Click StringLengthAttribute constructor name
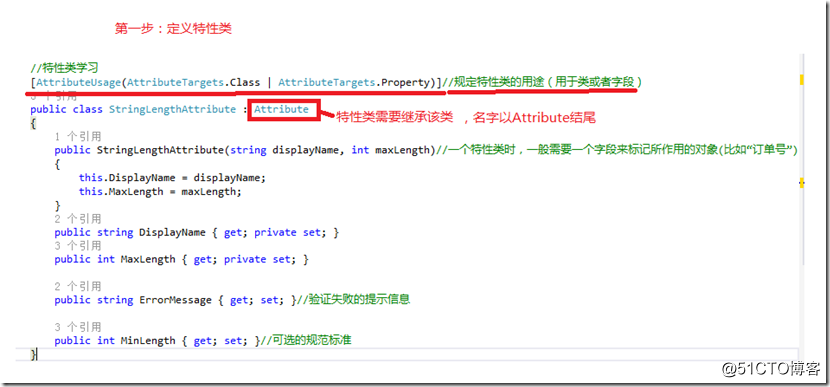 point(160,150)
